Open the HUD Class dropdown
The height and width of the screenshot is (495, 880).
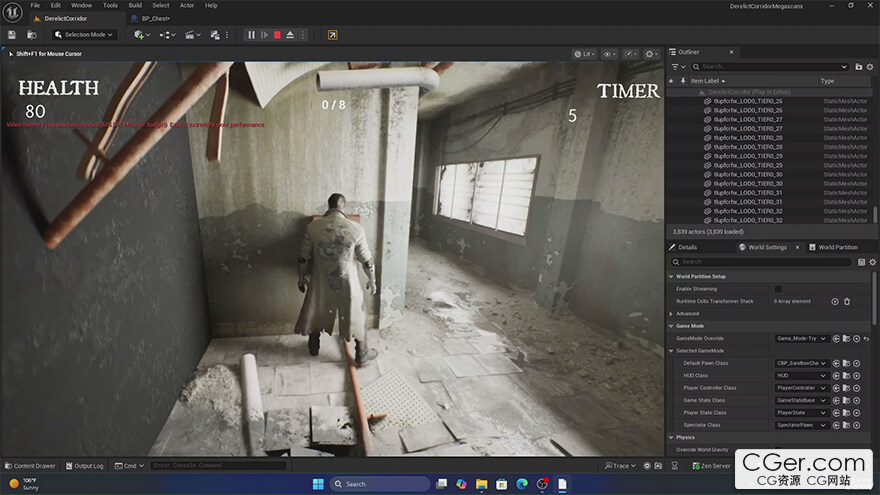801,375
